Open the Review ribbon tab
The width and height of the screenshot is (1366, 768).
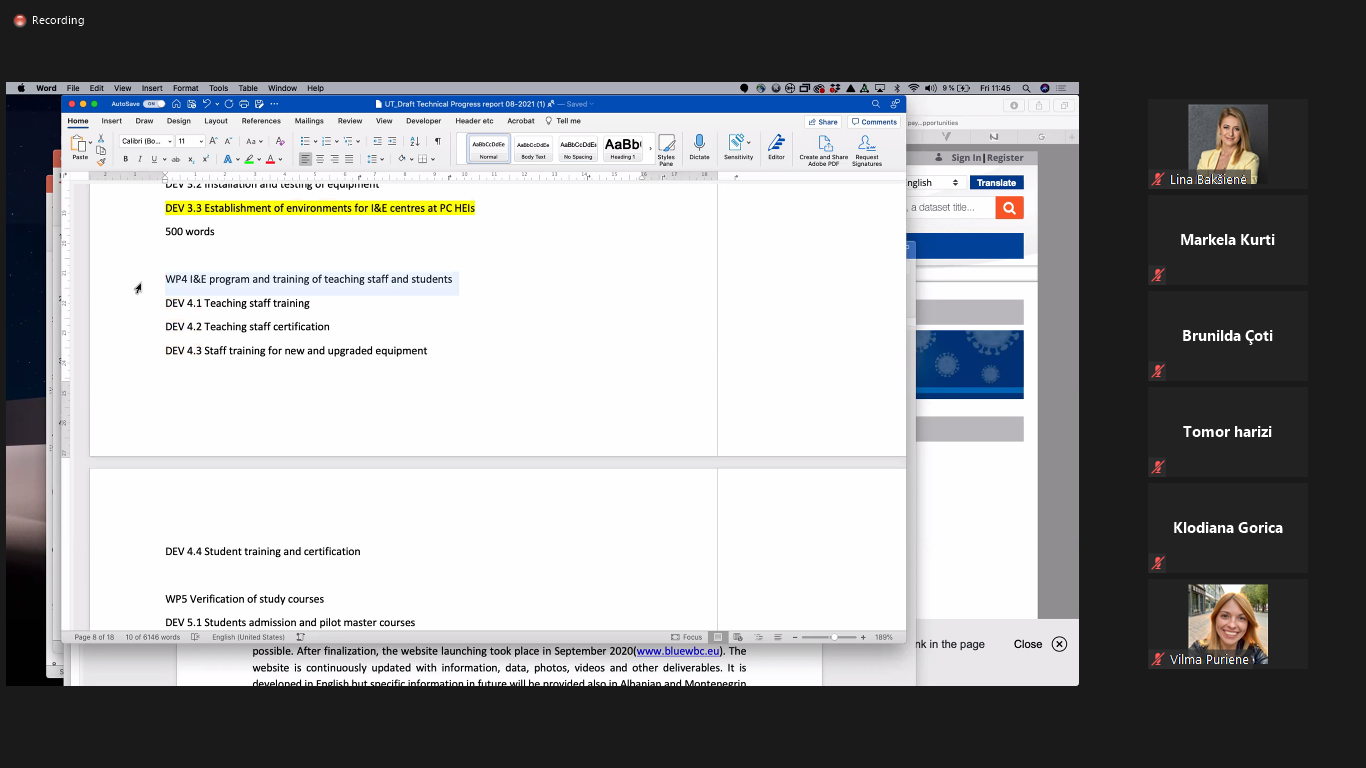click(350, 121)
